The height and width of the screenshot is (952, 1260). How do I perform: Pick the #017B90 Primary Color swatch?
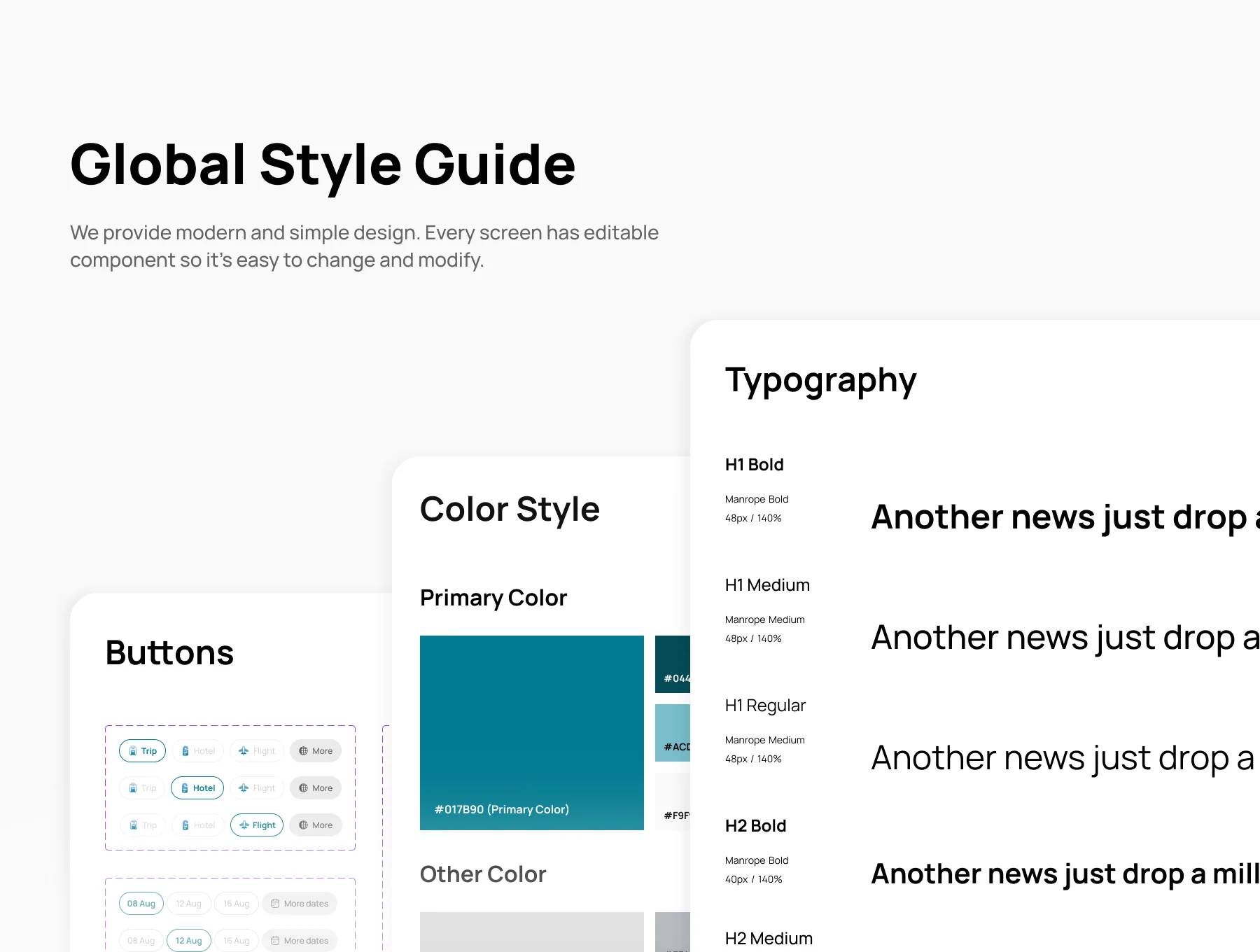[532, 733]
